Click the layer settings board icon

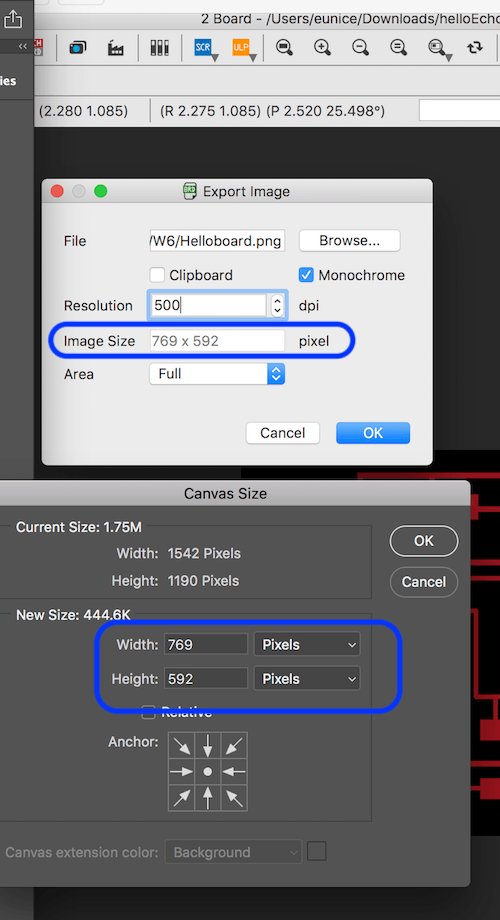[x=78, y=48]
